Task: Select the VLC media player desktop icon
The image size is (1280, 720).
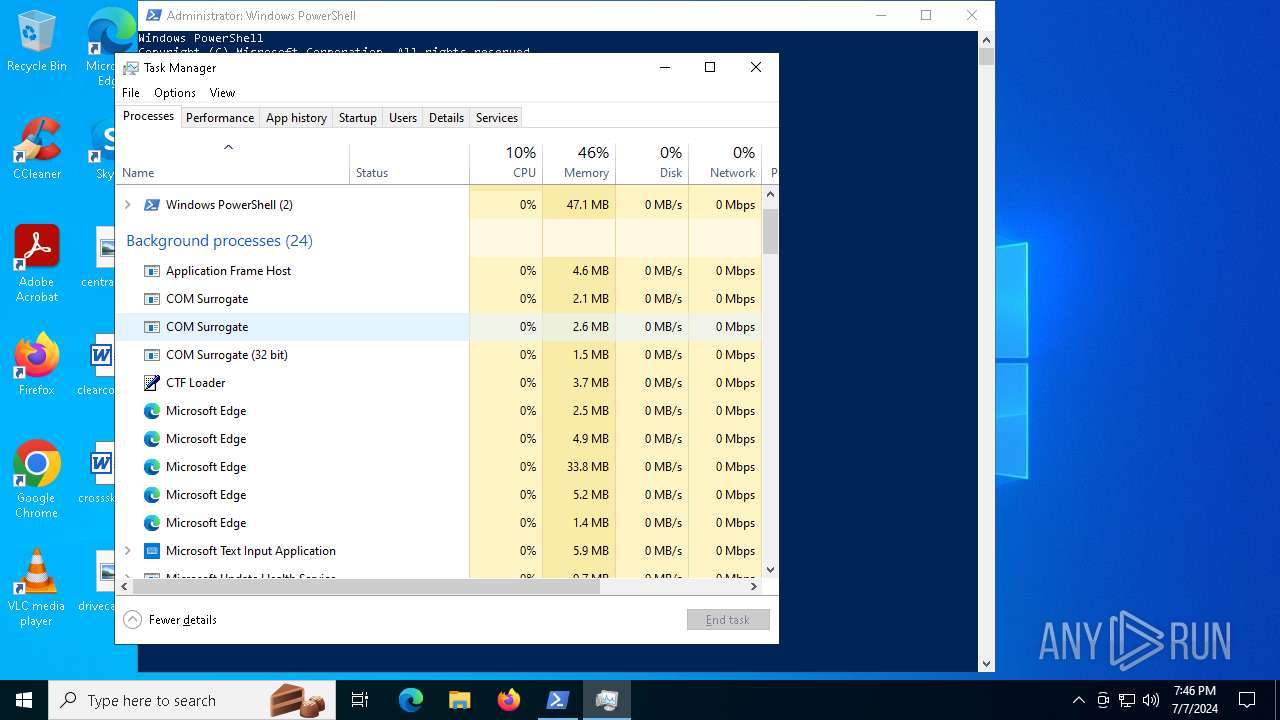Action: [37, 588]
